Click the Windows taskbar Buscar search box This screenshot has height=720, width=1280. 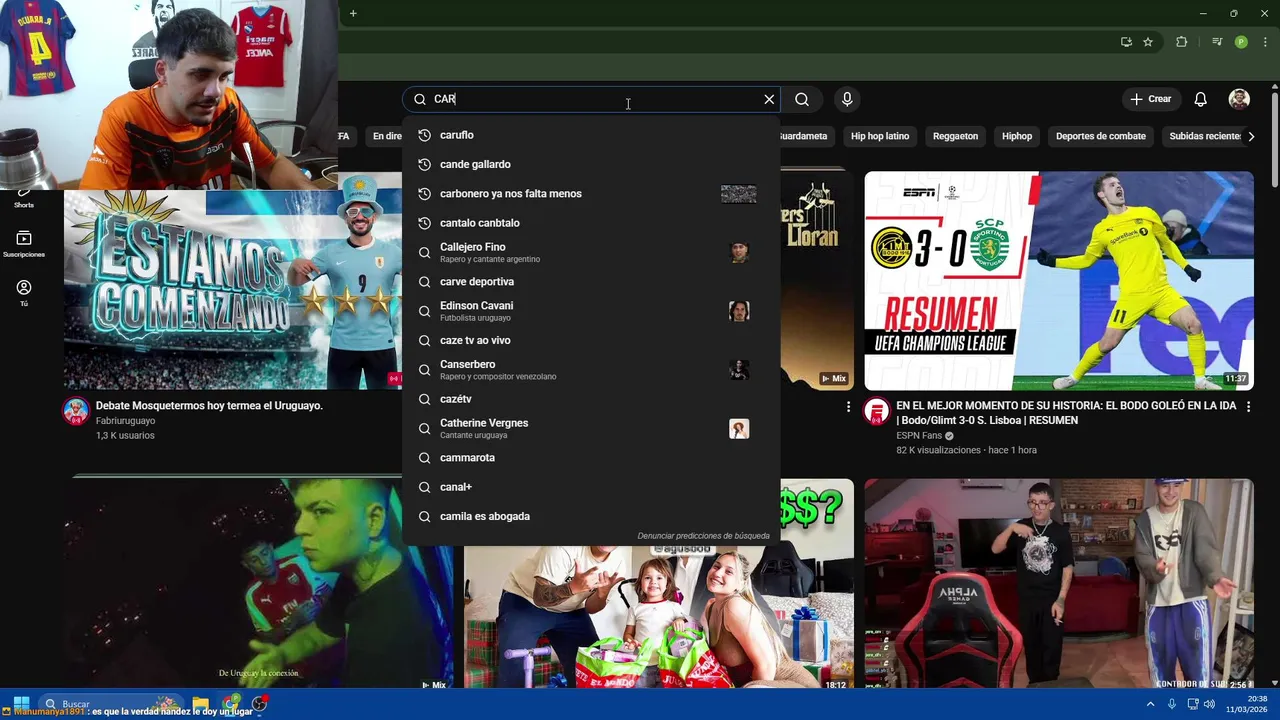(112, 704)
